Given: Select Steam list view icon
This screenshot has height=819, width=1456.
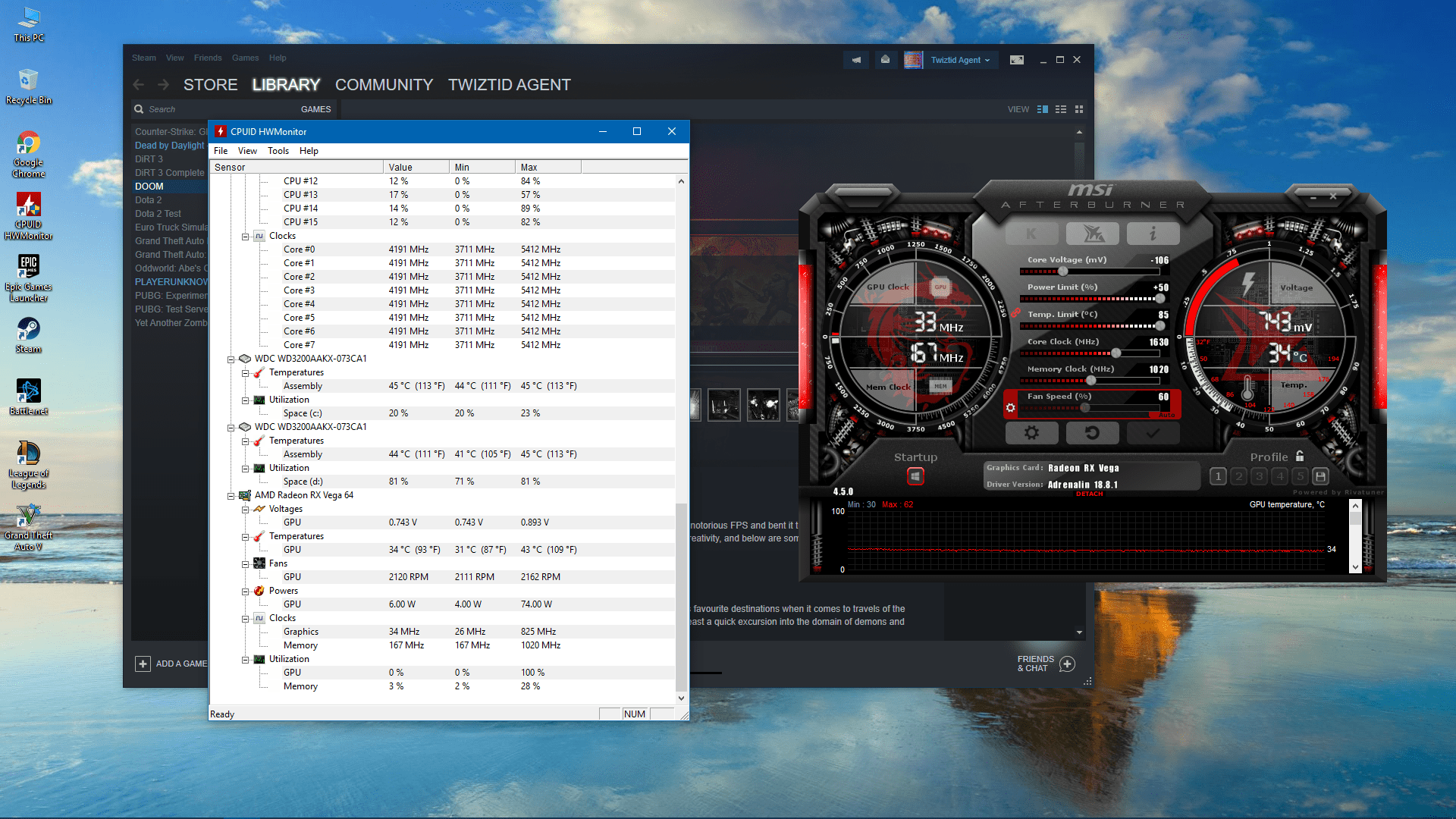Looking at the screenshot, I should coord(1061,109).
